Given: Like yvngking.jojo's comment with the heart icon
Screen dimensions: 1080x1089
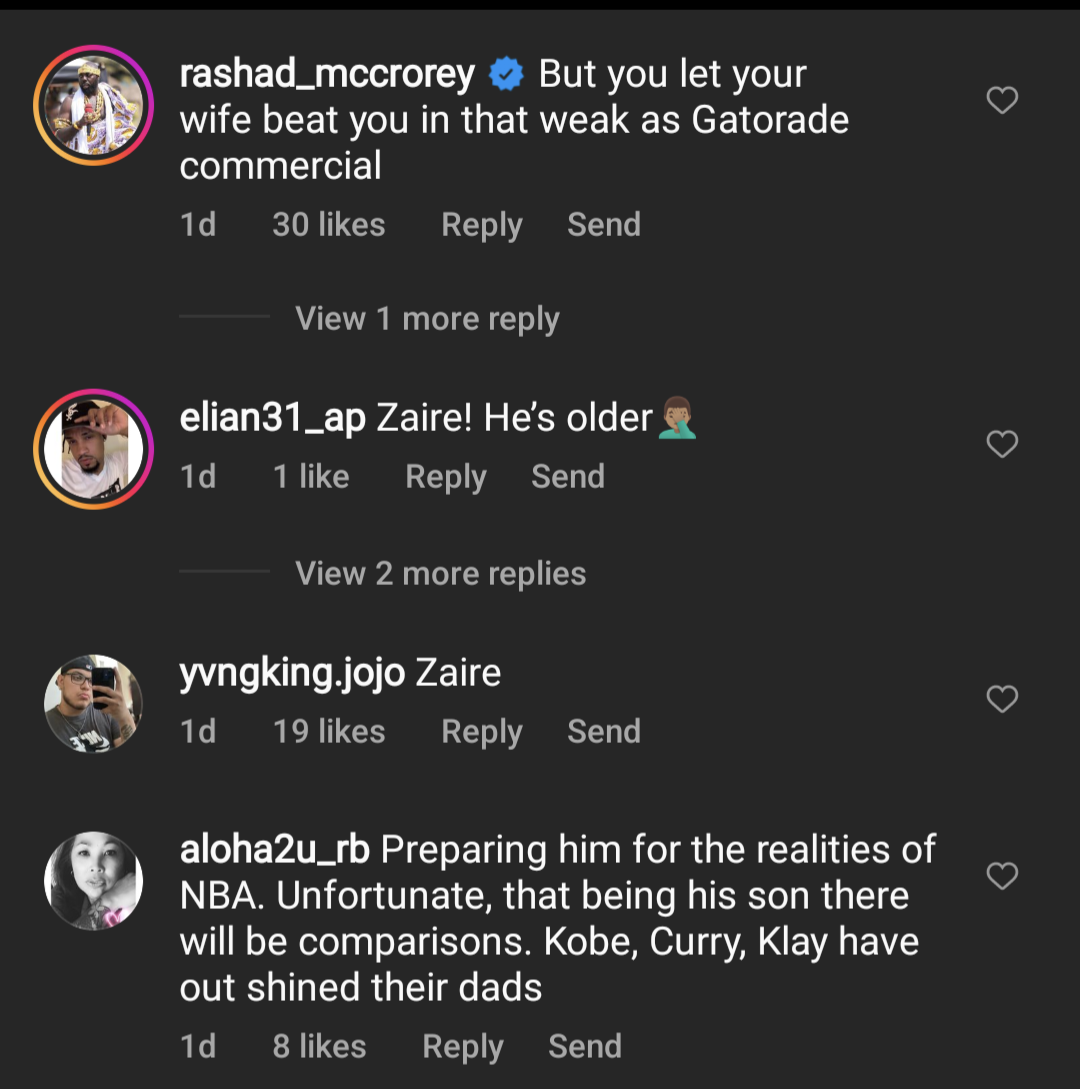Looking at the screenshot, I should [x=1001, y=699].
